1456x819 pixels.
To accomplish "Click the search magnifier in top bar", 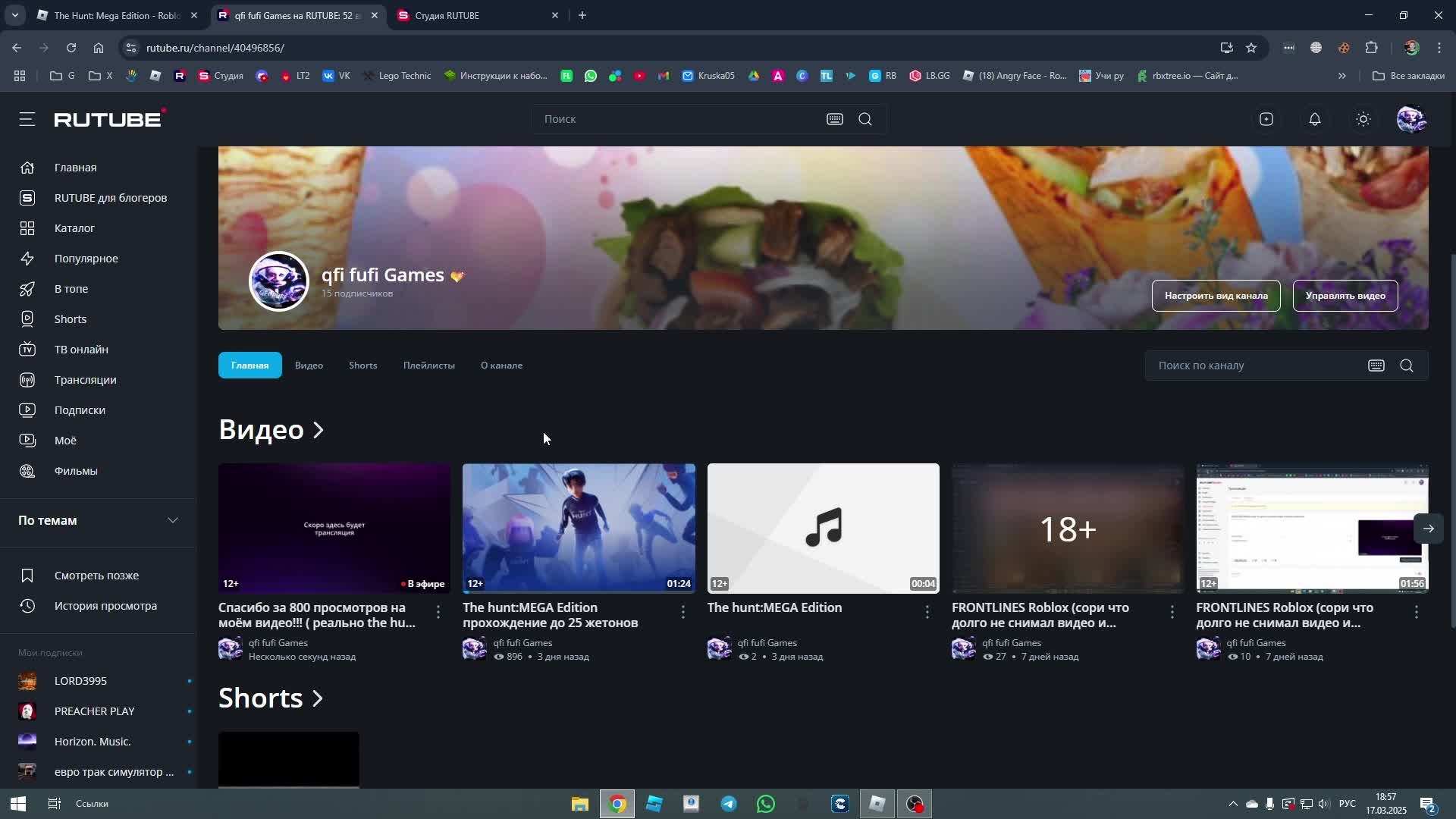I will pos(865,119).
